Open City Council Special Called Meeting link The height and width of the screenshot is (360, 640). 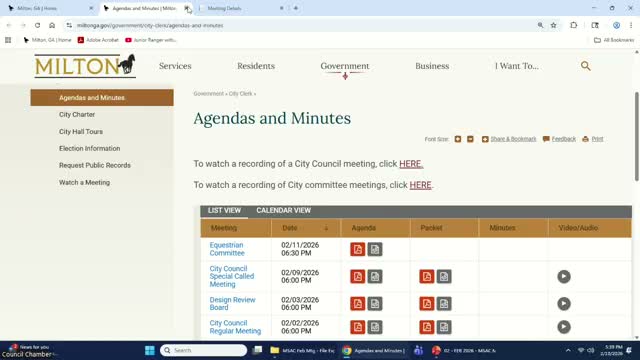pyautogui.click(x=231, y=276)
